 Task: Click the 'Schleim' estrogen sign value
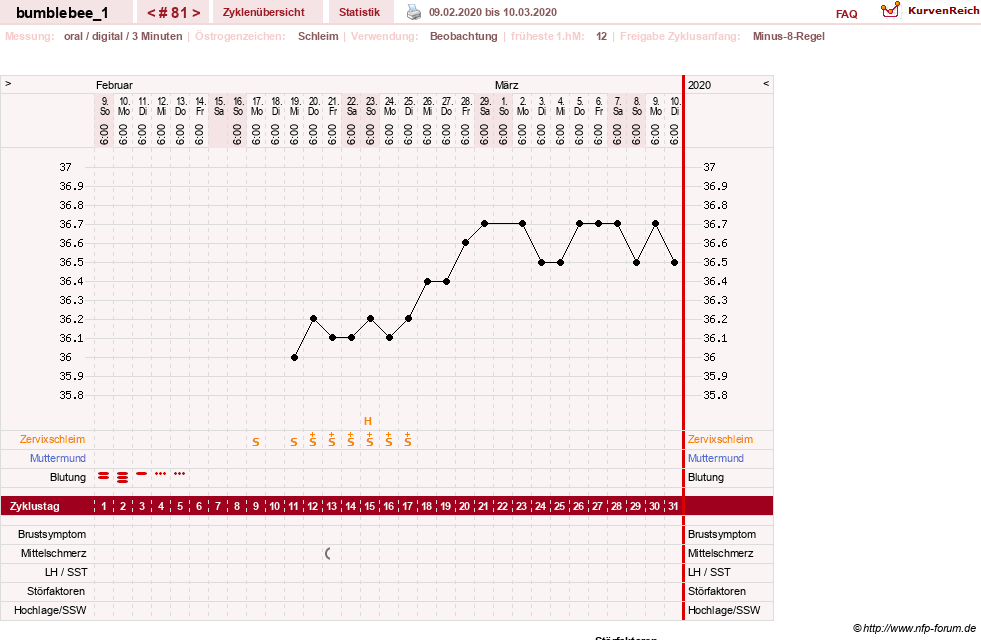[x=318, y=36]
